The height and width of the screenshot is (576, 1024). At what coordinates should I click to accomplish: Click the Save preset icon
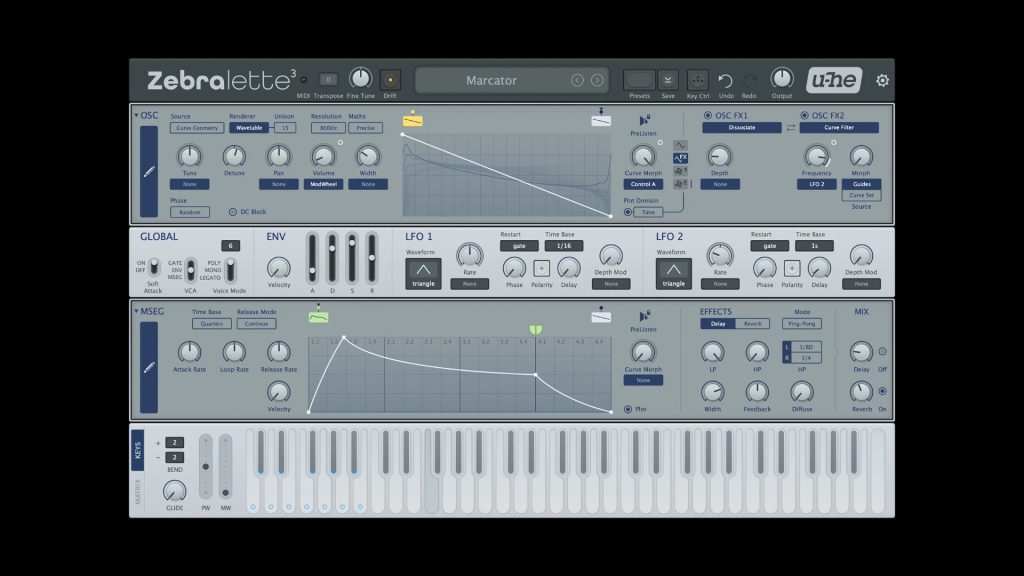pos(668,80)
